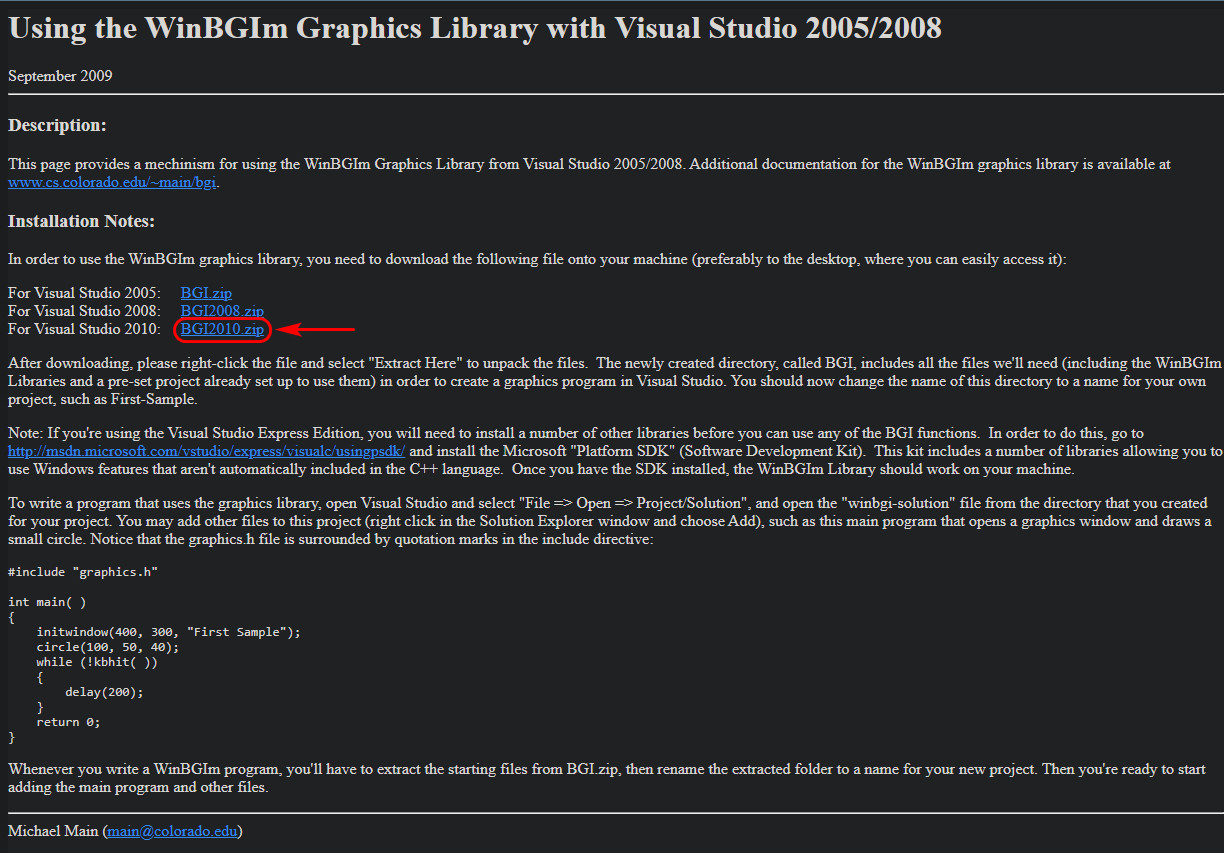Click the page title heading about WinBGIm
The height and width of the screenshot is (853, 1224).
click(475, 27)
